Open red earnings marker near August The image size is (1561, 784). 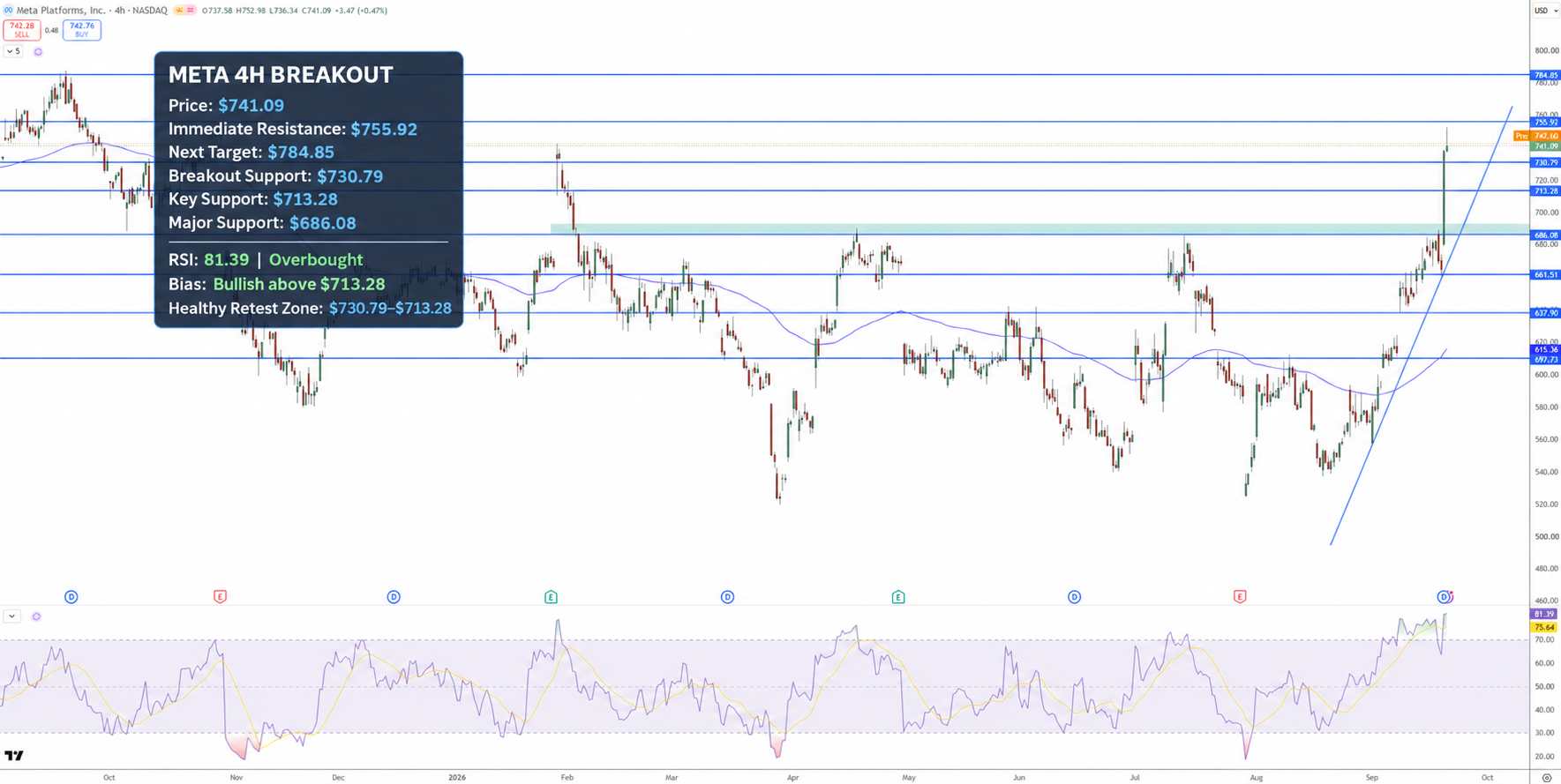click(x=1240, y=597)
